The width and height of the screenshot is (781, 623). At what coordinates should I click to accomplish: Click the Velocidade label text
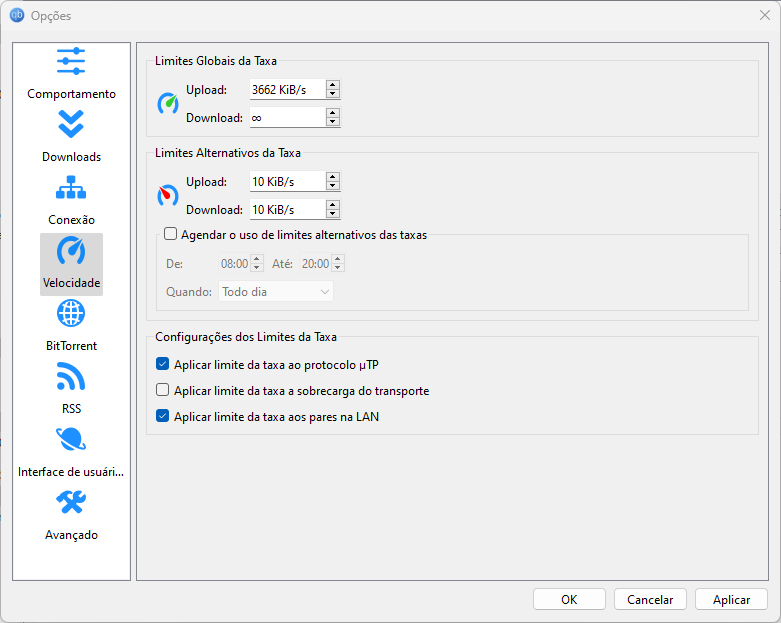[x=71, y=283]
